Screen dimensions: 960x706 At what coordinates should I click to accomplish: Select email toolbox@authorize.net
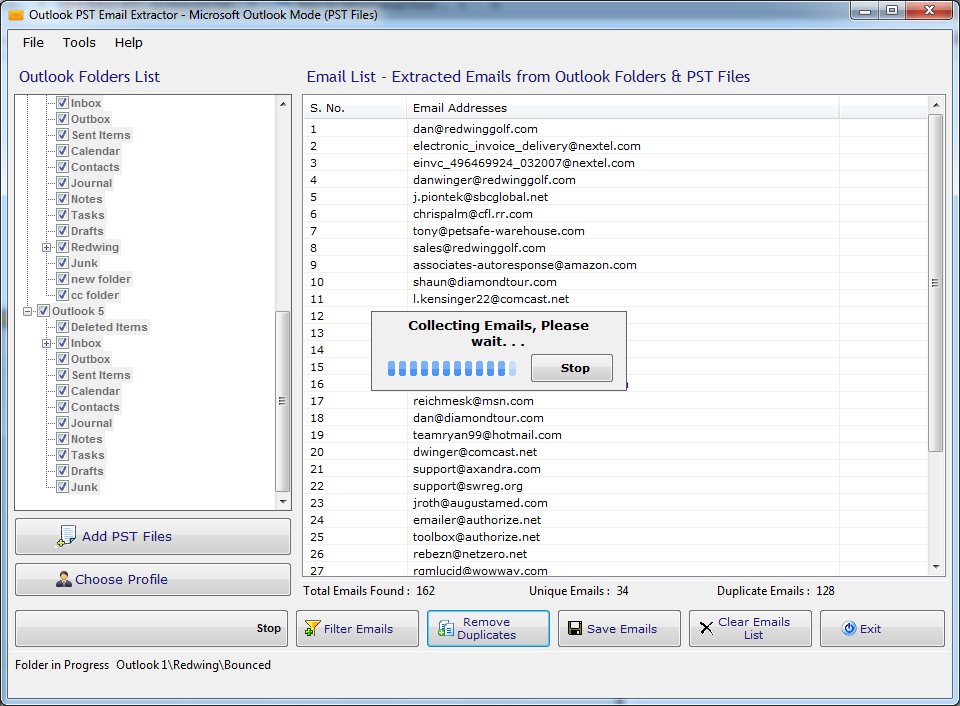coord(476,536)
